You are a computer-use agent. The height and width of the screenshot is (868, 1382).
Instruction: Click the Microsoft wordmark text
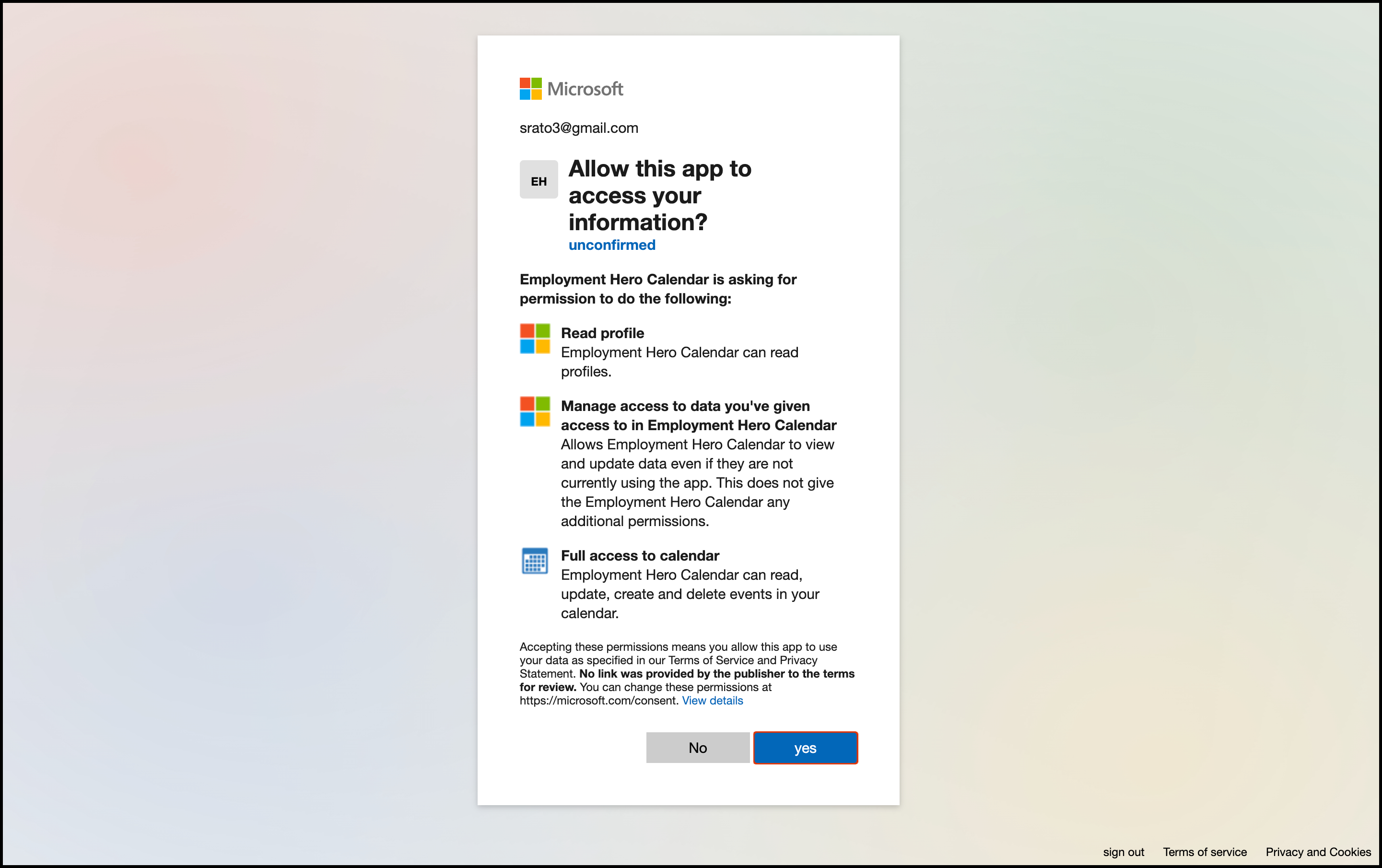tap(585, 89)
